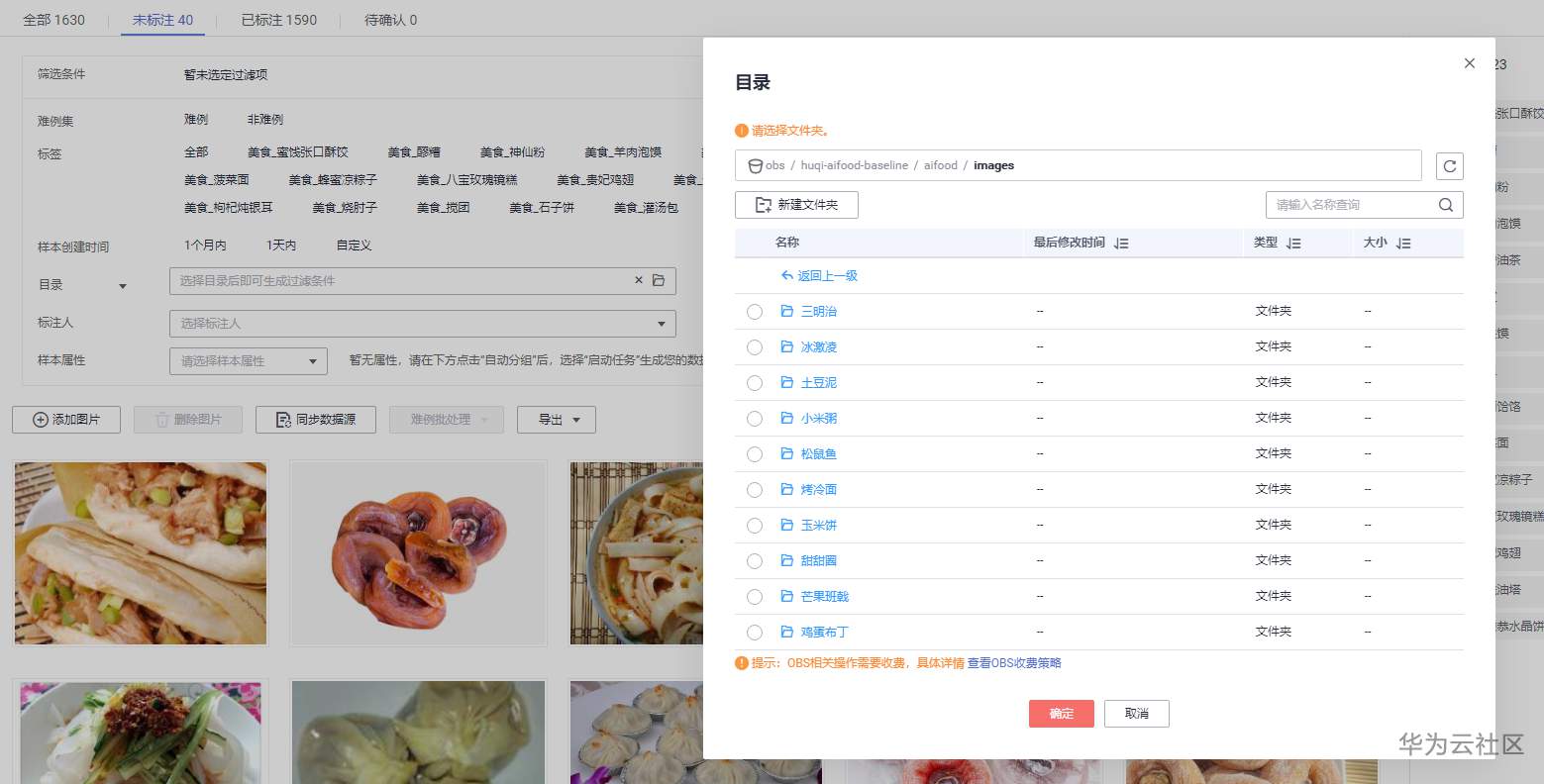Navigate to aifood in the path breadcrumb
The height and width of the screenshot is (784, 1544).
[941, 165]
